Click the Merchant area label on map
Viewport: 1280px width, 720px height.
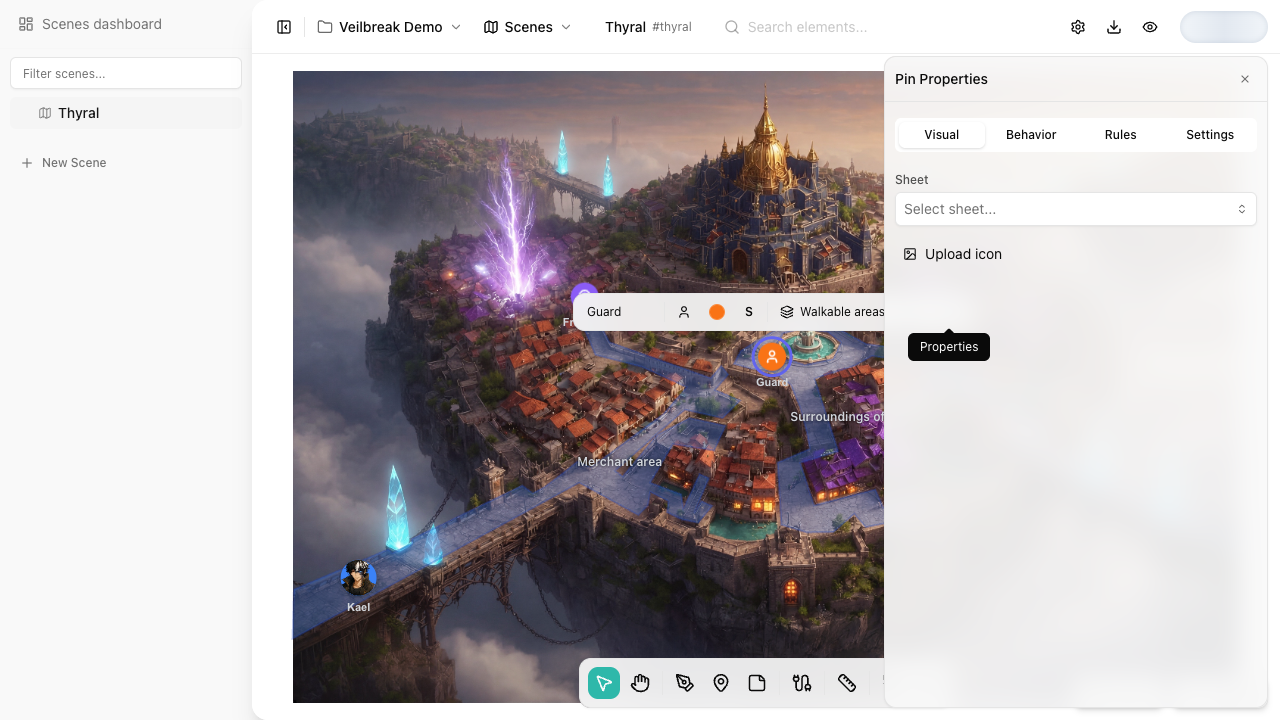(619, 462)
